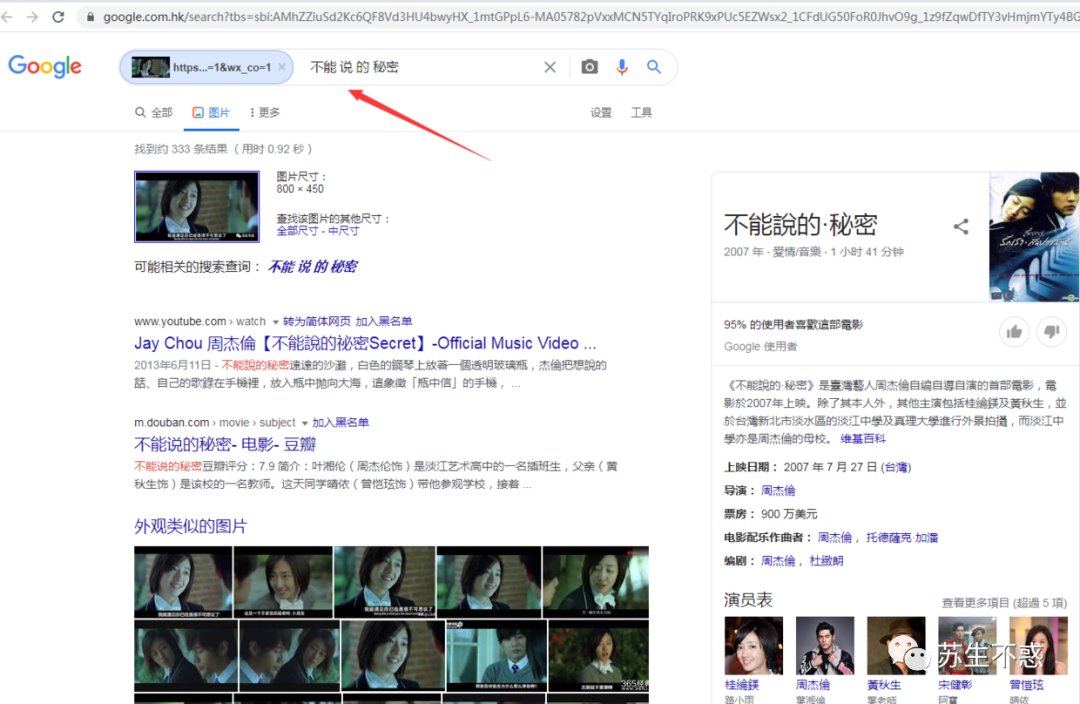Click the uploaded image preview thumbnail
The height and width of the screenshot is (704, 1080).
pos(197,207)
